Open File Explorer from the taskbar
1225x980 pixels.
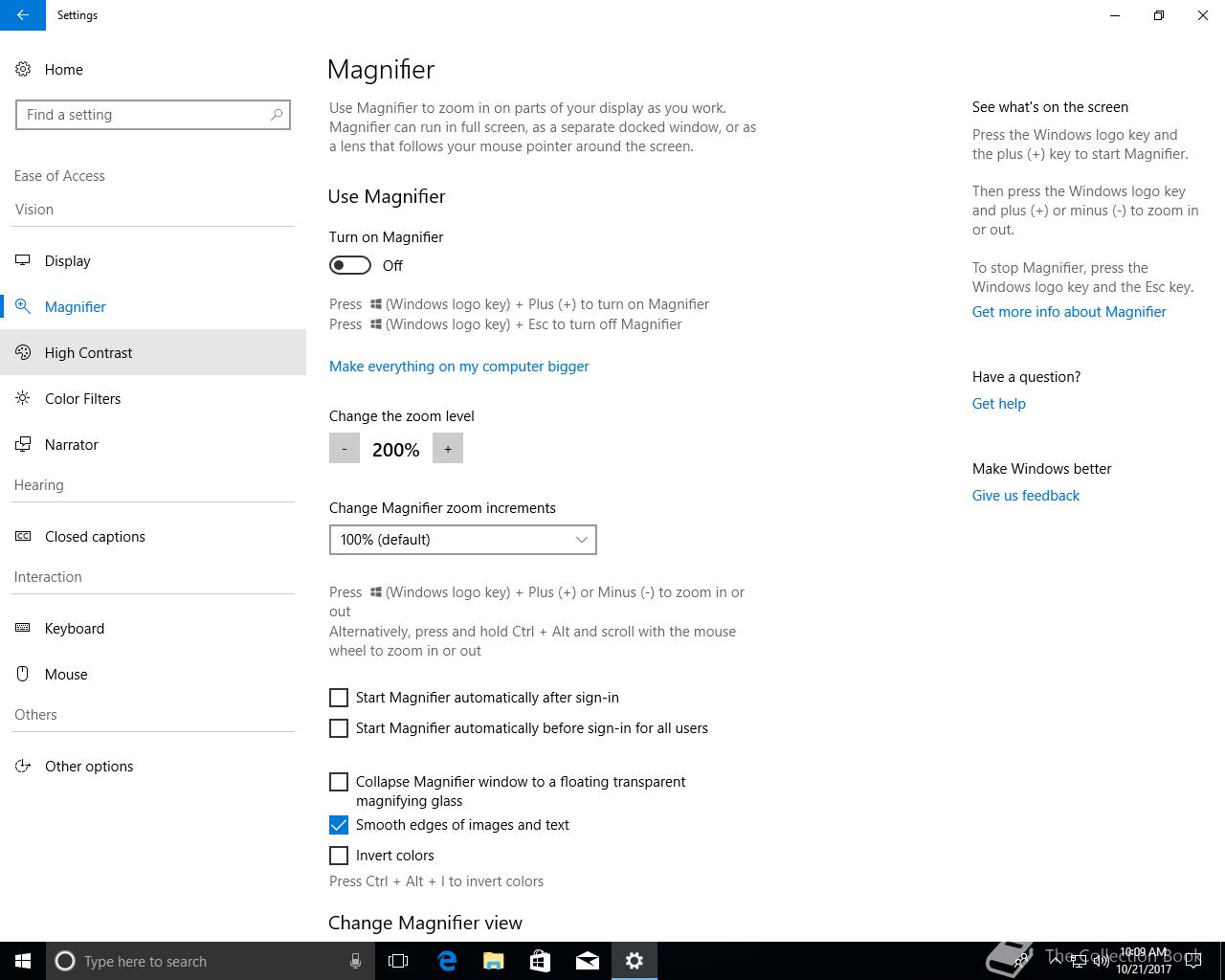coord(493,961)
